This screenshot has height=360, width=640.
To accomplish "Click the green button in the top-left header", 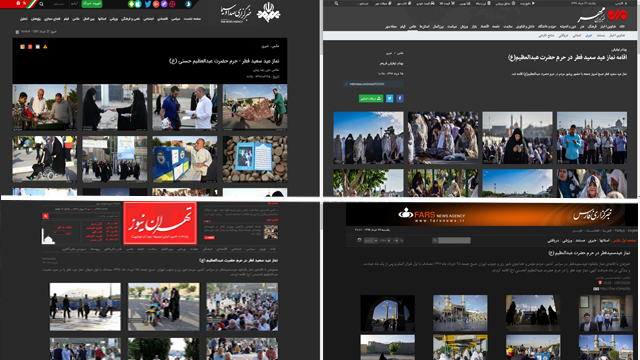I will pos(92,4).
